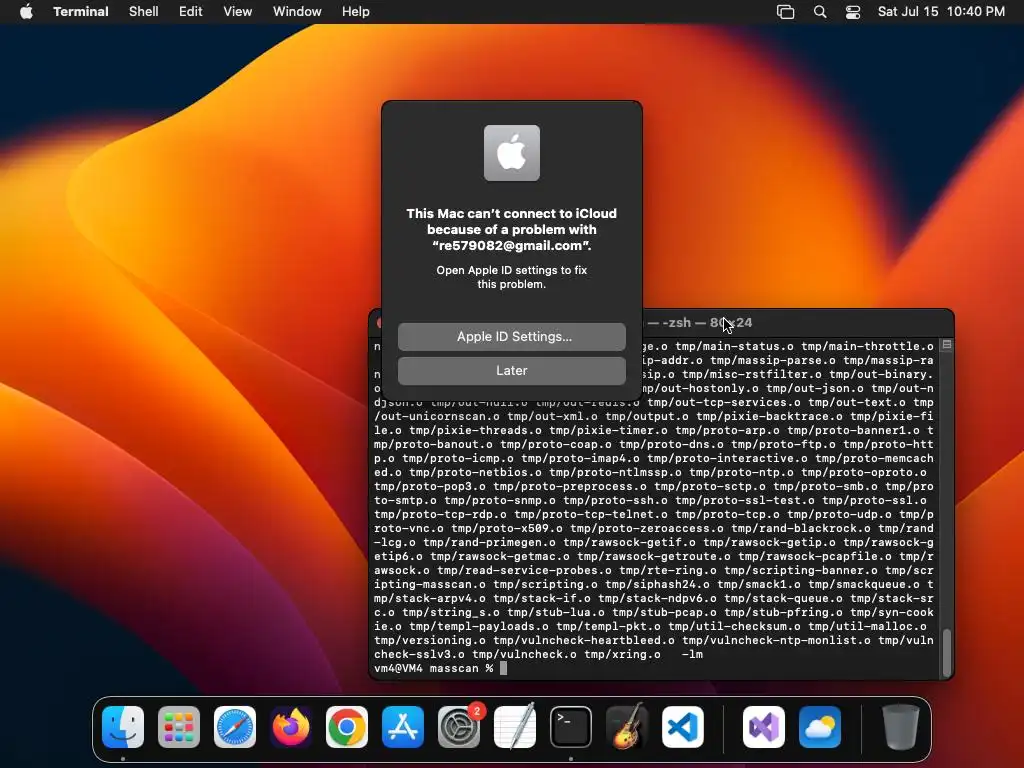Open the Edit menu

click(x=191, y=11)
